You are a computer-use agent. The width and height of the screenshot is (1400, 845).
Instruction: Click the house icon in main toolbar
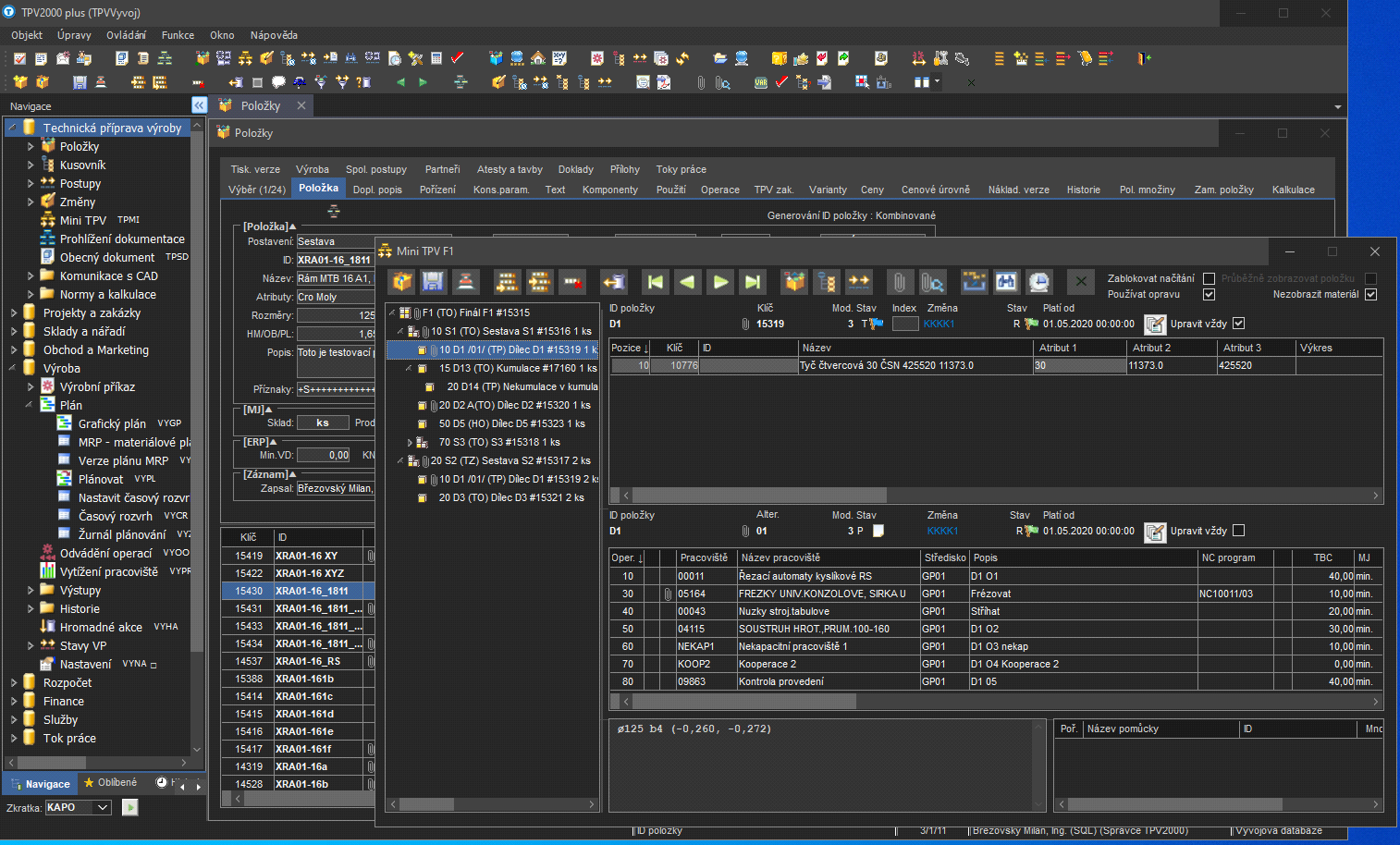[538, 58]
